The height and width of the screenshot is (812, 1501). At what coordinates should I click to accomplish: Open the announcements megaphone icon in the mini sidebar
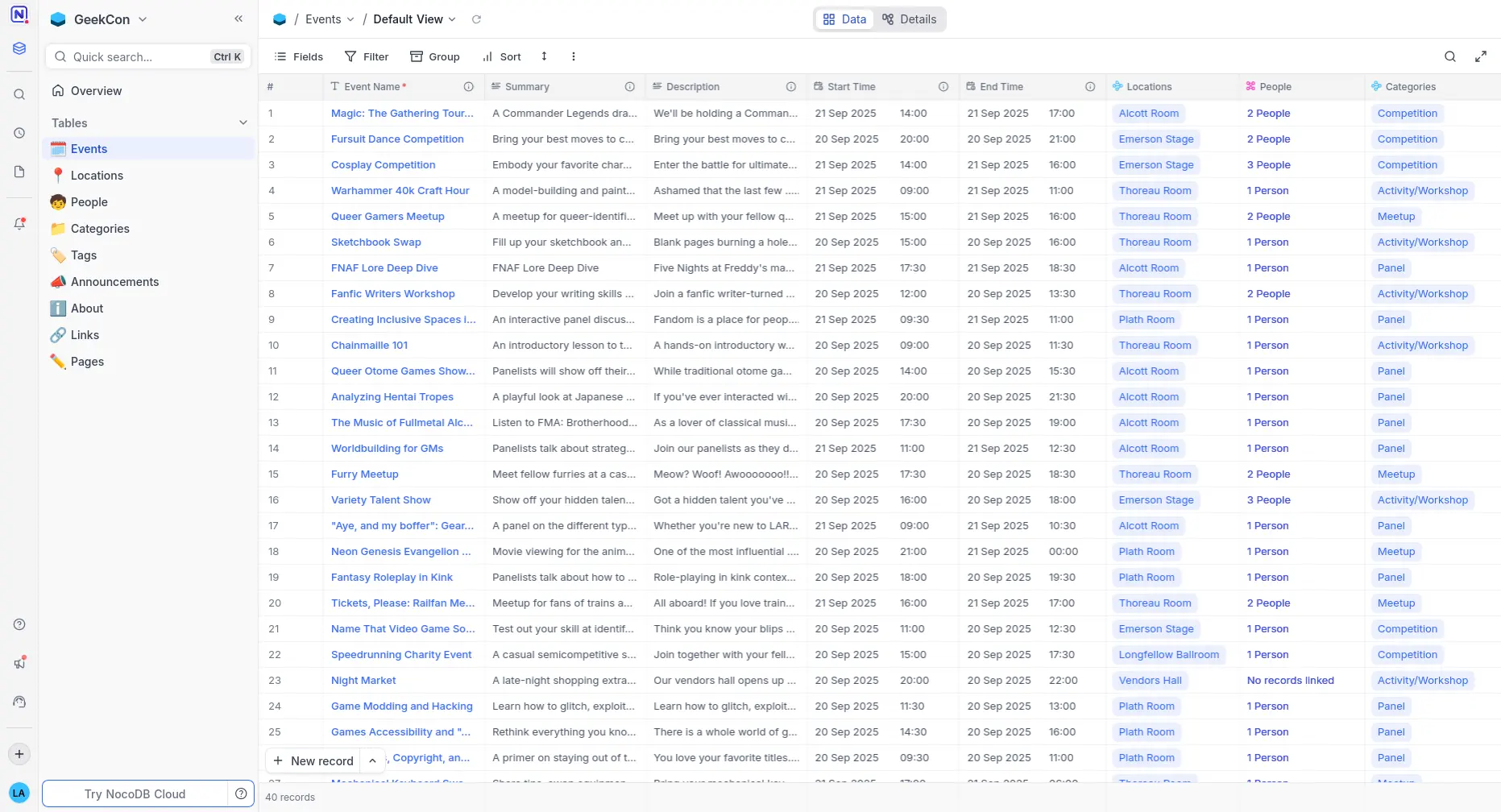coord(19,663)
